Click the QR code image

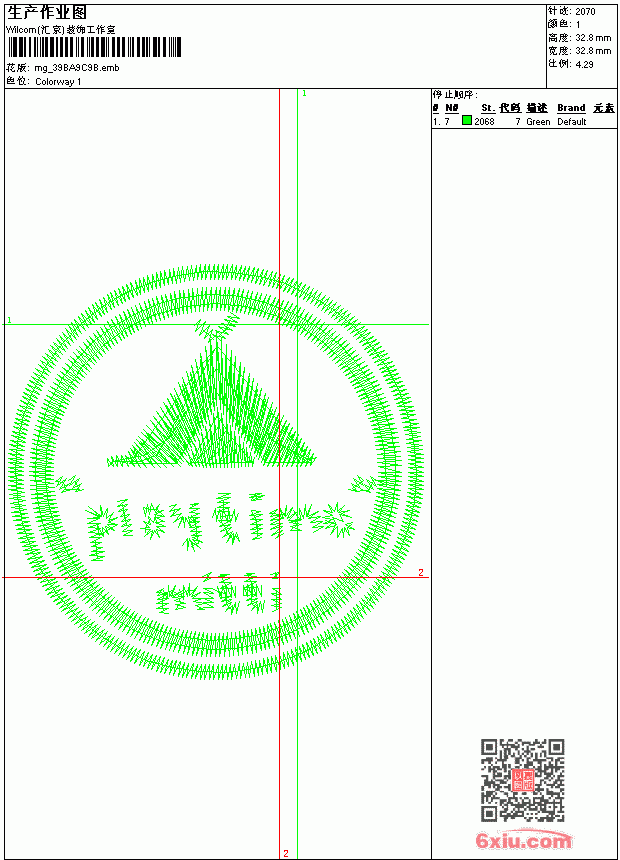(523, 780)
